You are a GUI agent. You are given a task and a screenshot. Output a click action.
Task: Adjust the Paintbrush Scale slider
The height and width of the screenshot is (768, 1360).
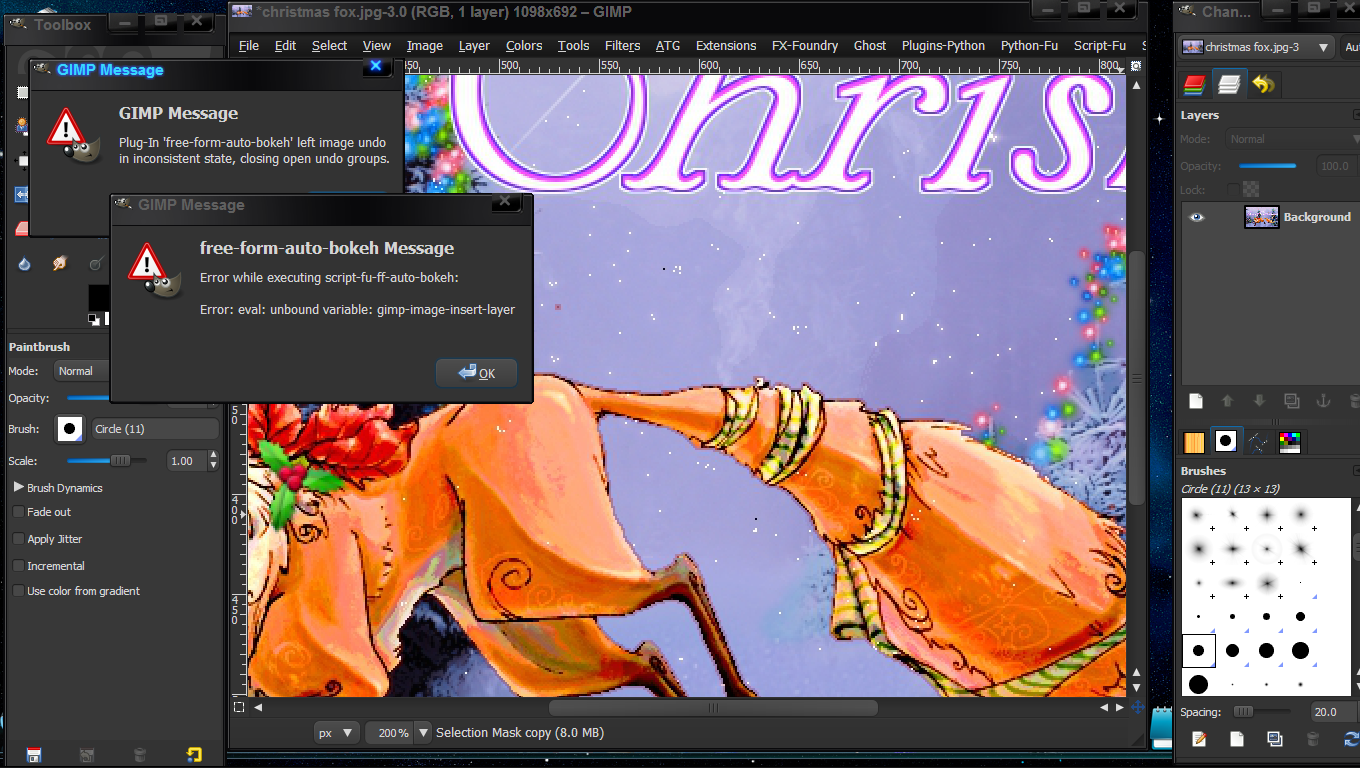(107, 461)
